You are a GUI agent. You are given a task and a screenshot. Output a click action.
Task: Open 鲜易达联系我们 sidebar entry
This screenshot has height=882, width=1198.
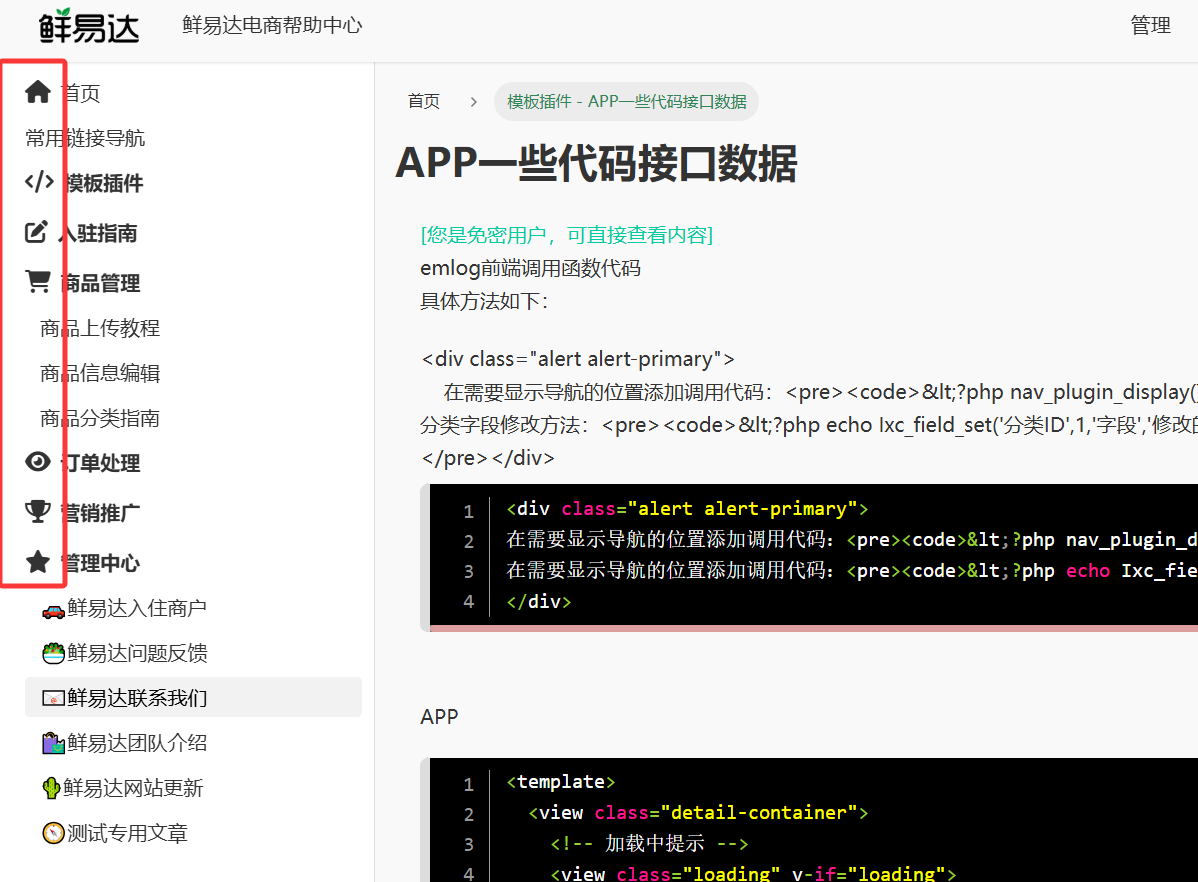pos(137,698)
